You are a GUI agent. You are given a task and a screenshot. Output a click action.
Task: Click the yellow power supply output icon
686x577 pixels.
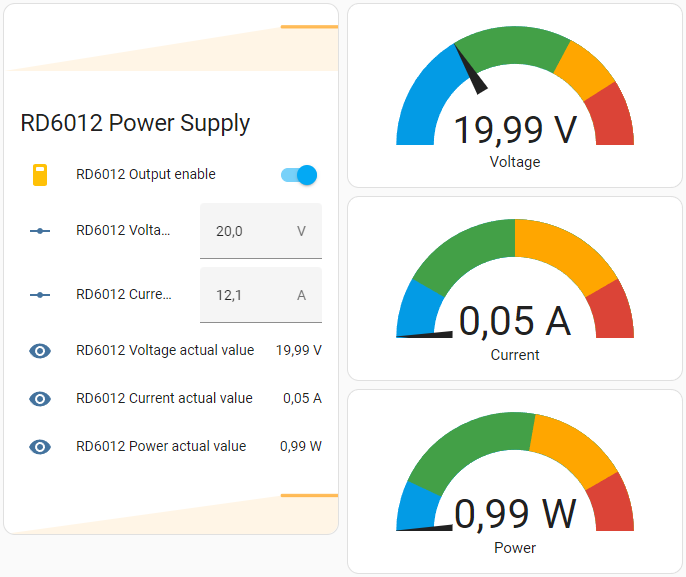tap(40, 175)
